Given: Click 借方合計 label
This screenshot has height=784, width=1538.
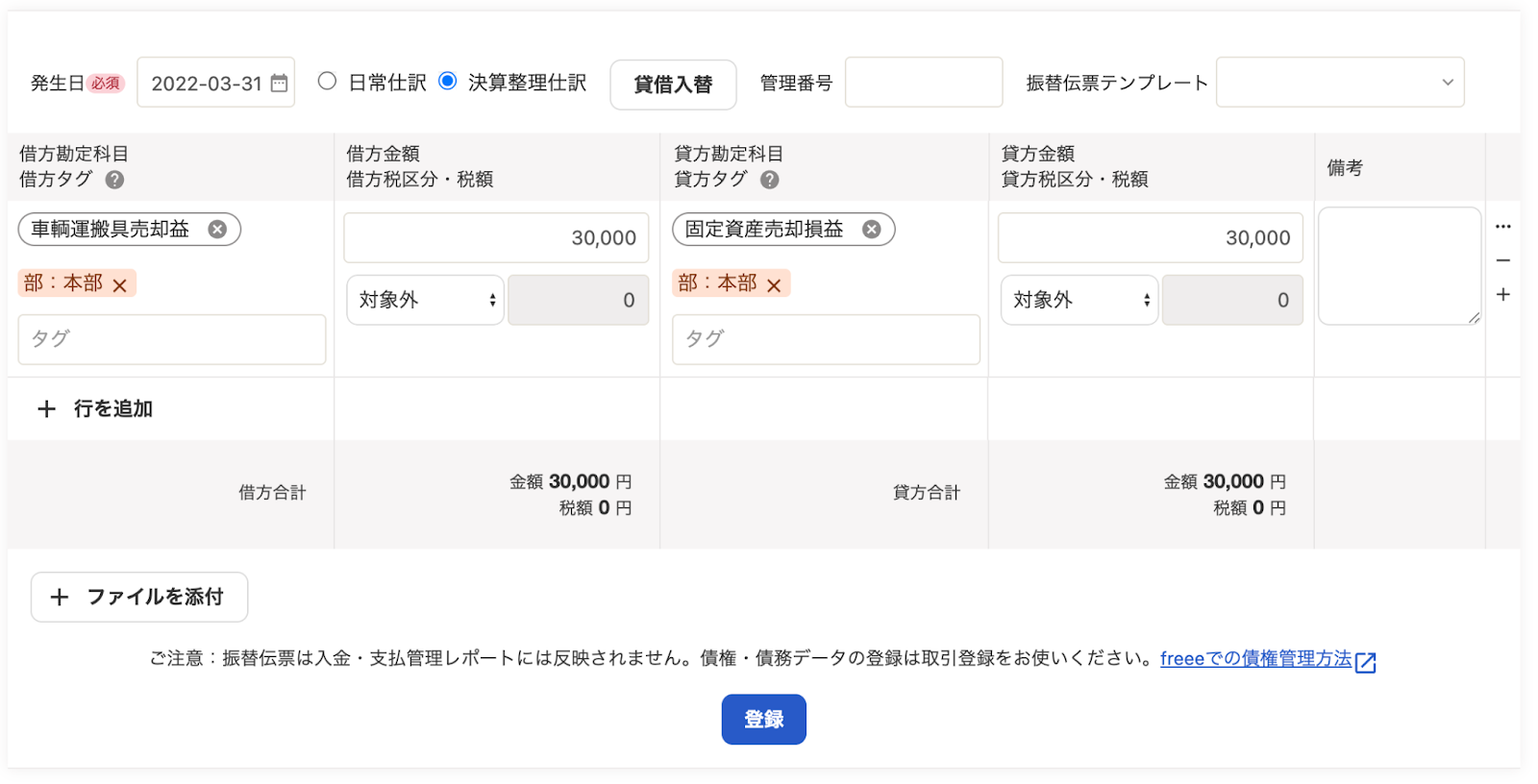Looking at the screenshot, I should (x=272, y=493).
